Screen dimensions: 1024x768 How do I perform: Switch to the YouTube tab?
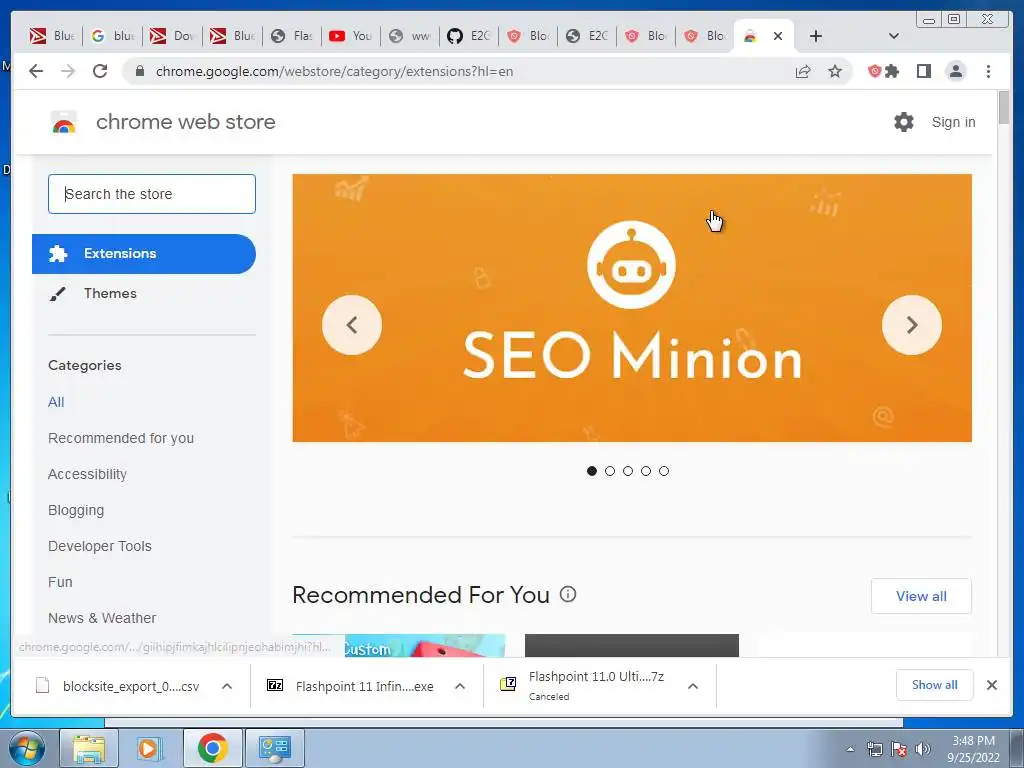coord(350,36)
